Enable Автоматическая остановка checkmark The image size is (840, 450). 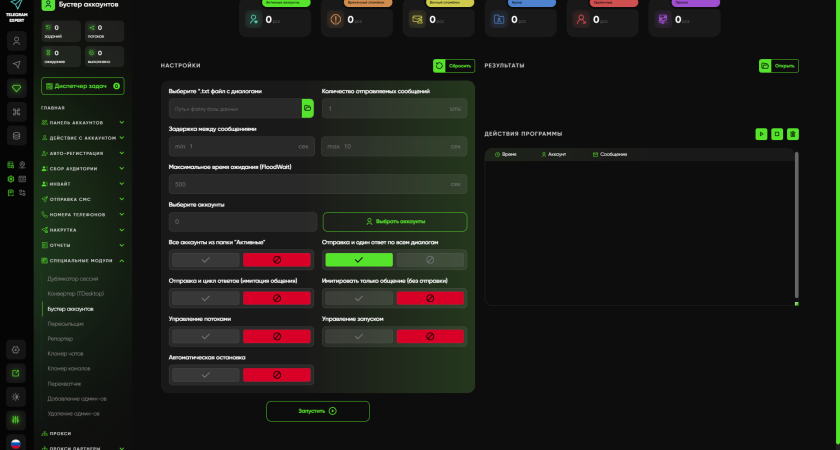coord(206,375)
